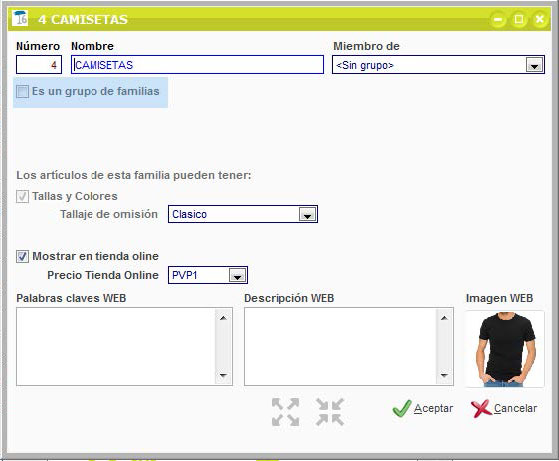Click down arrow of Descripción WEB scrollbar
Screen dimensions: 559x461
[x=444, y=375]
